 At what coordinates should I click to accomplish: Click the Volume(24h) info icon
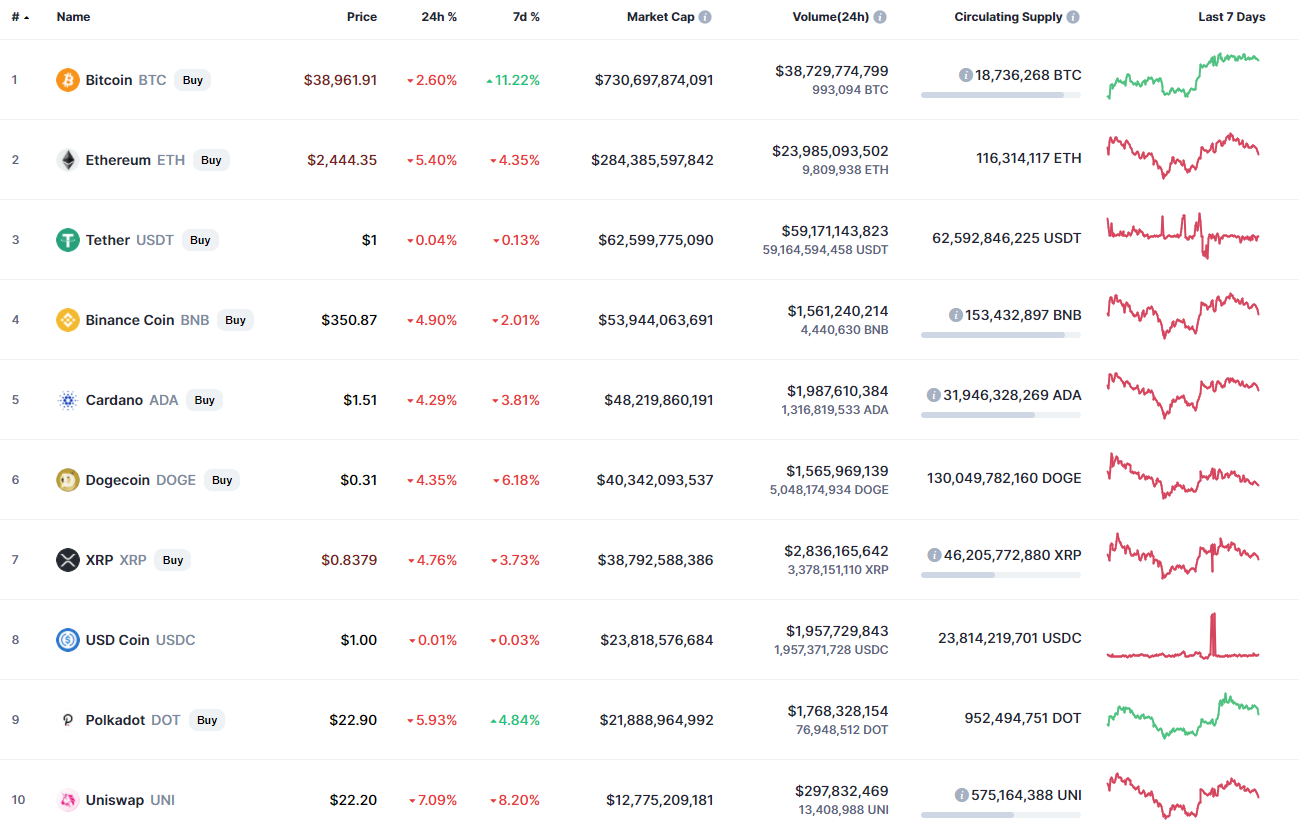click(x=879, y=17)
